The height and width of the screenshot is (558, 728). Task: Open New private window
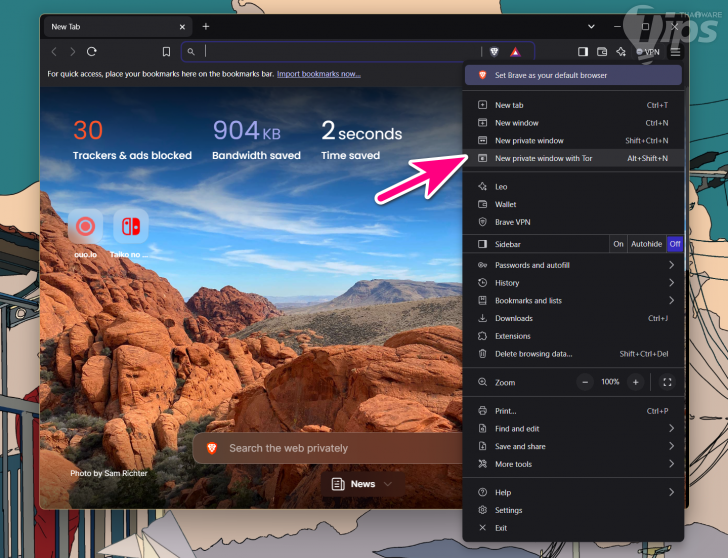click(573, 141)
